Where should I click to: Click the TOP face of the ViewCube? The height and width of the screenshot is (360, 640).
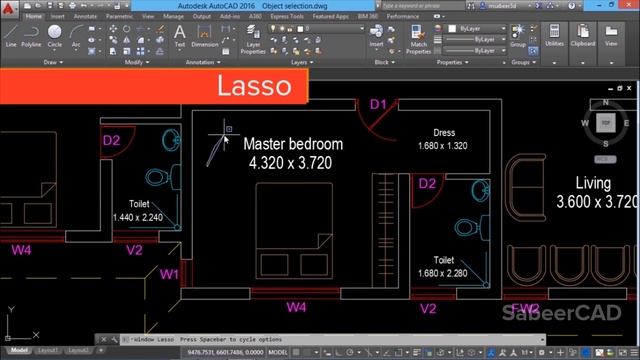[606, 123]
